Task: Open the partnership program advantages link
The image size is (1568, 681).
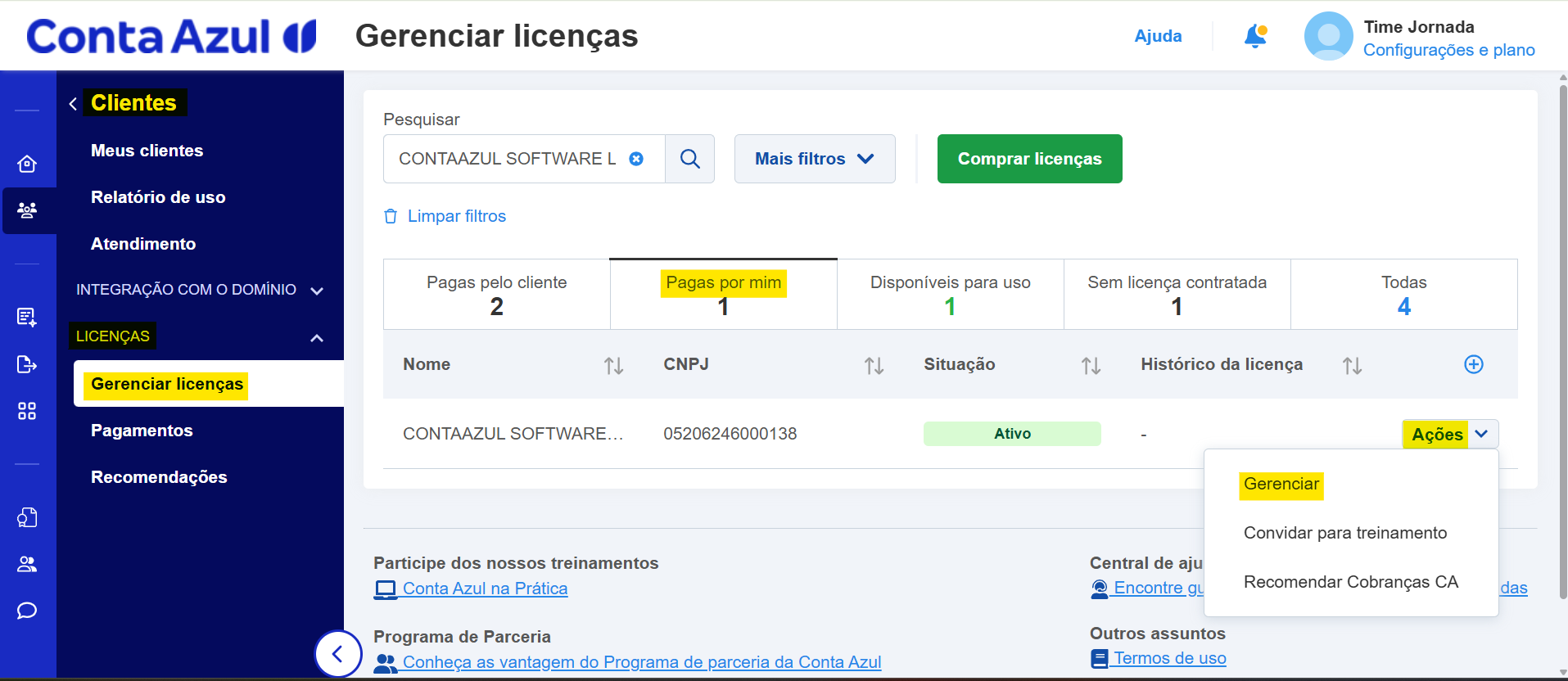Action: (642, 662)
